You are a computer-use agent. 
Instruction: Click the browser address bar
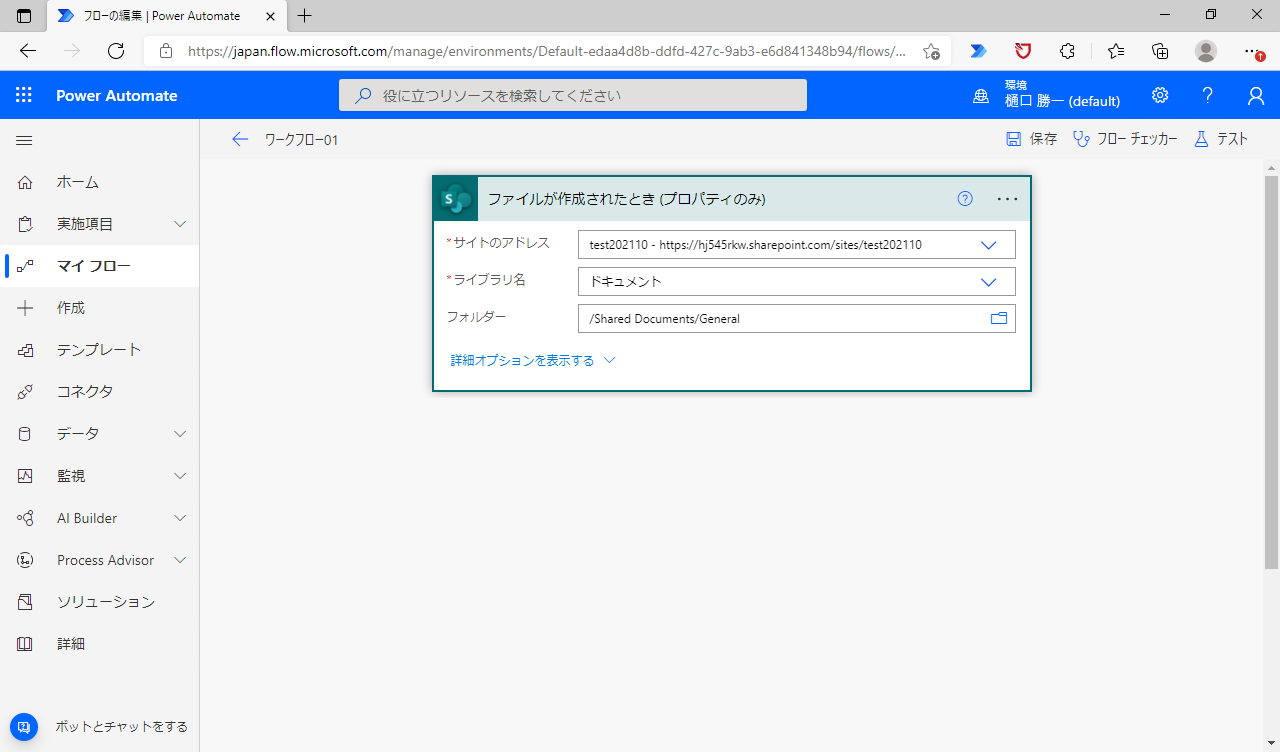[x=547, y=51]
